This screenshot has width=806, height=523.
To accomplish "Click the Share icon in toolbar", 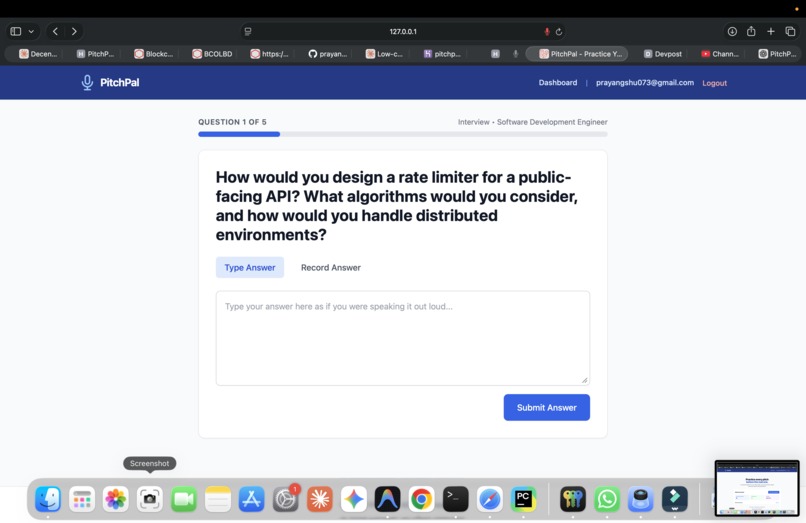I will pyautogui.click(x=751, y=31).
